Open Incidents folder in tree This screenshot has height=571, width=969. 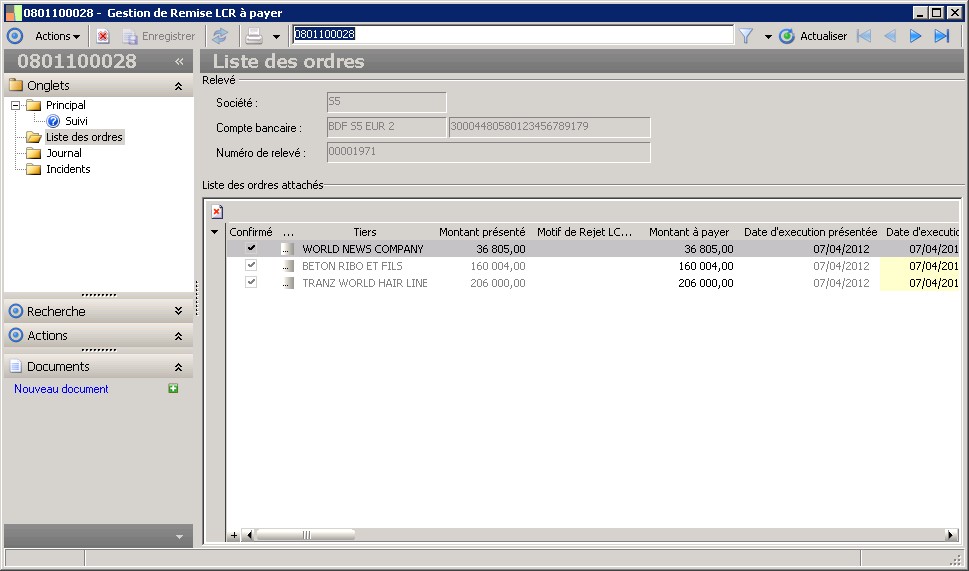68,169
